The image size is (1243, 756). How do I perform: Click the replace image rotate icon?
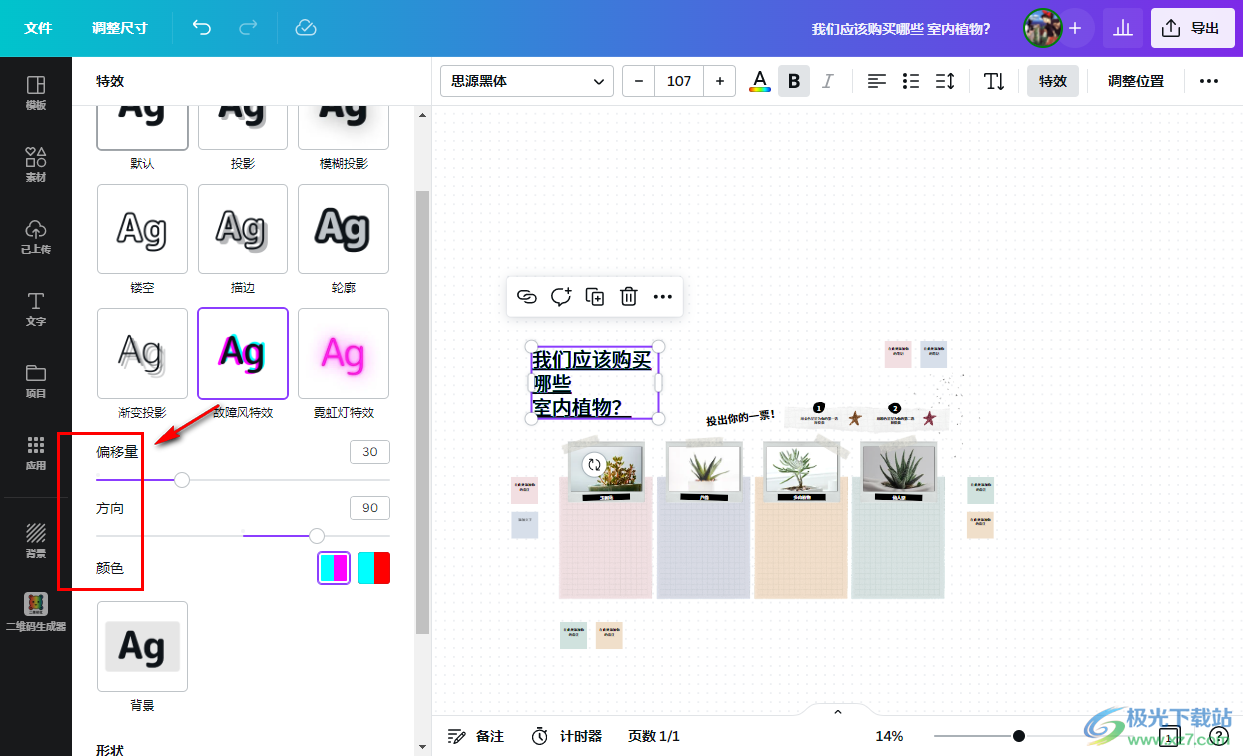[594, 464]
